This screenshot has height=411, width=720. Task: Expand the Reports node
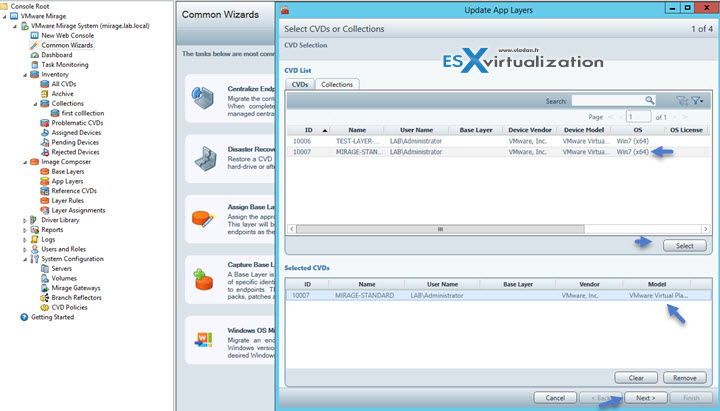(x=25, y=230)
